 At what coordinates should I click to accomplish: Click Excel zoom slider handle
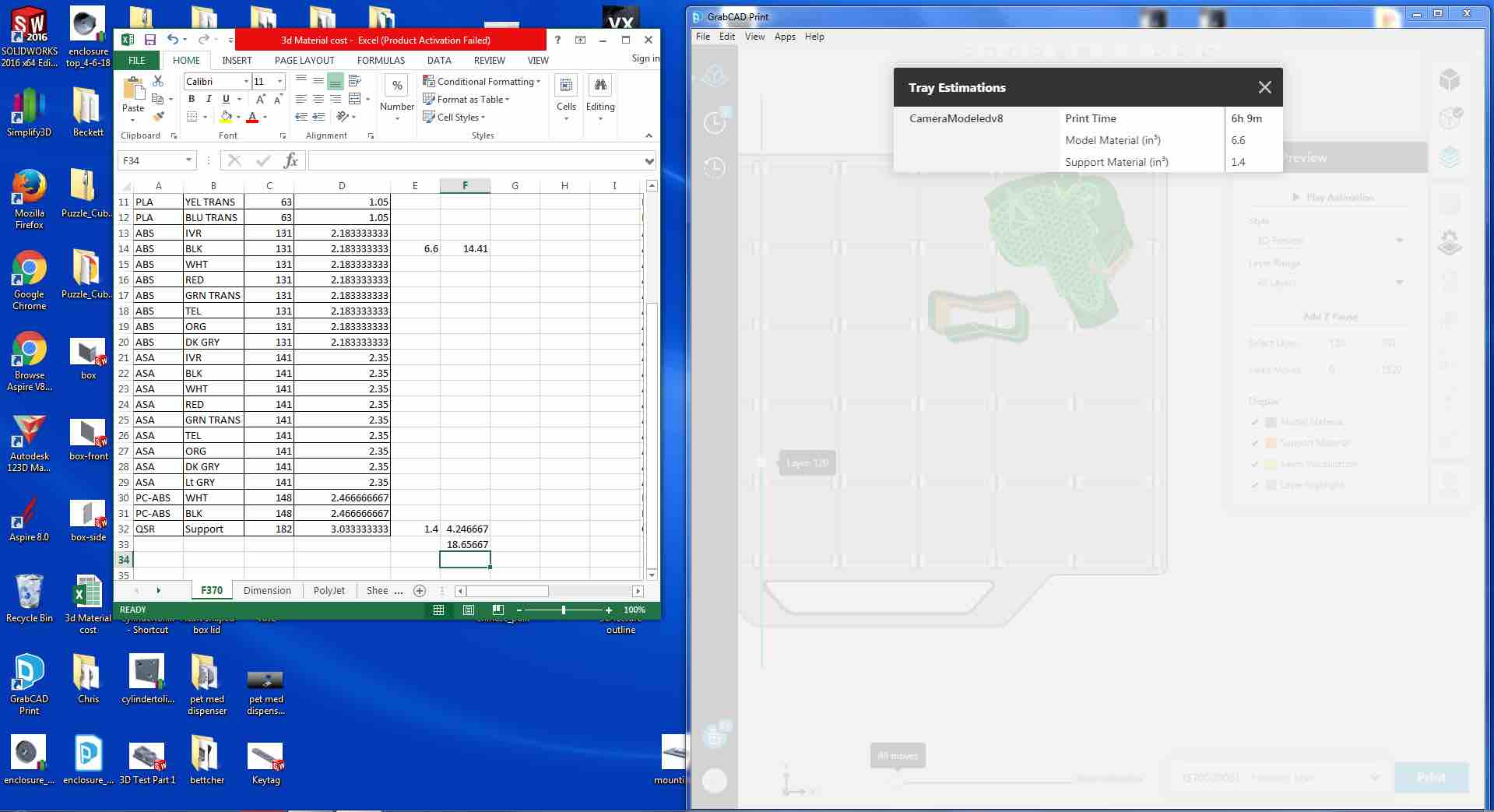click(564, 610)
